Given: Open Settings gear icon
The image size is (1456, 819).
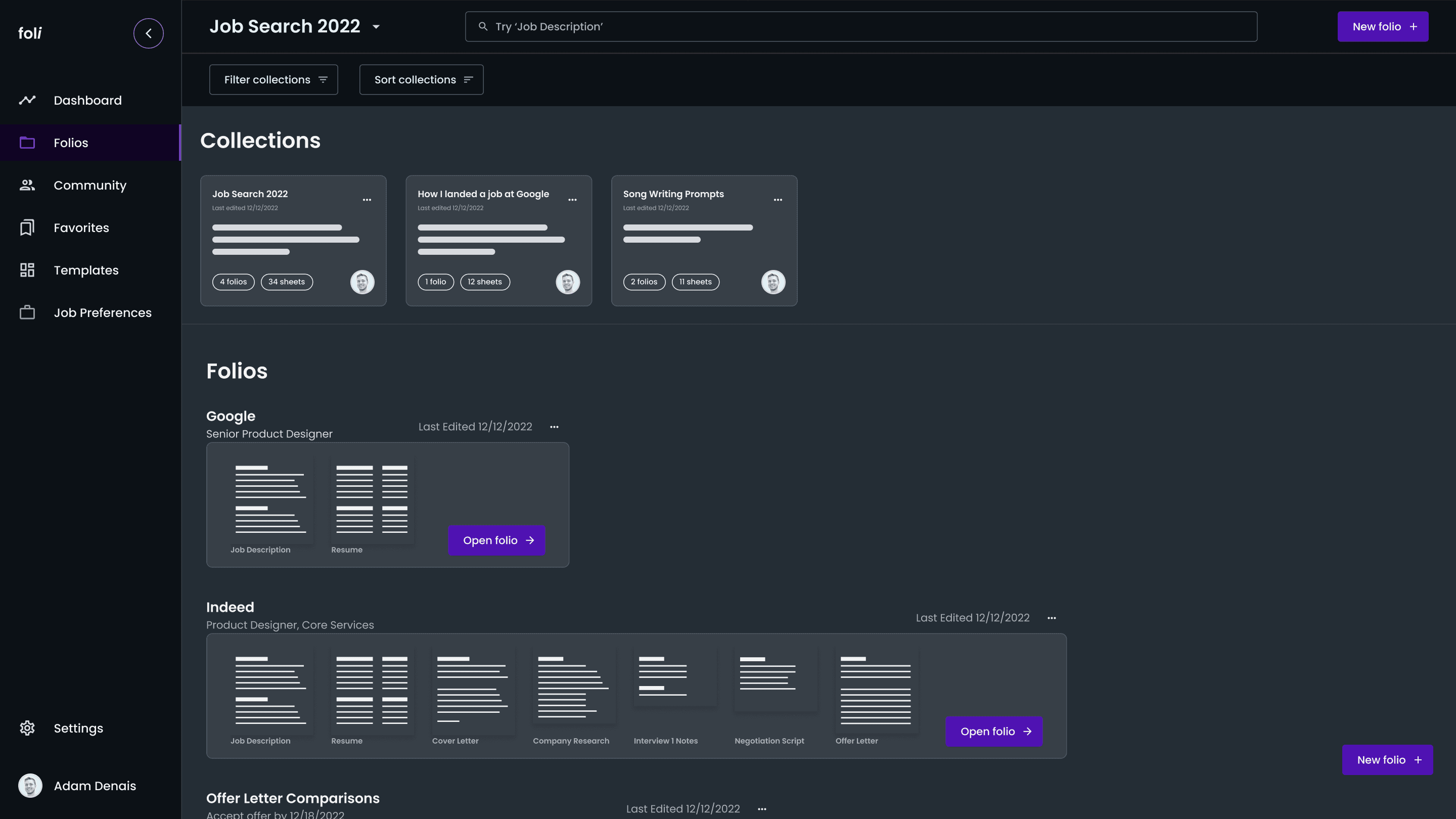Looking at the screenshot, I should (27, 728).
